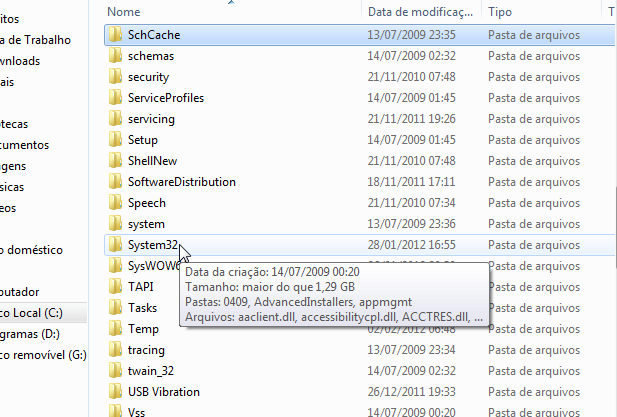This screenshot has height=417, width=617.
Task: Click the twain_32 folder icon
Action: click(116, 371)
